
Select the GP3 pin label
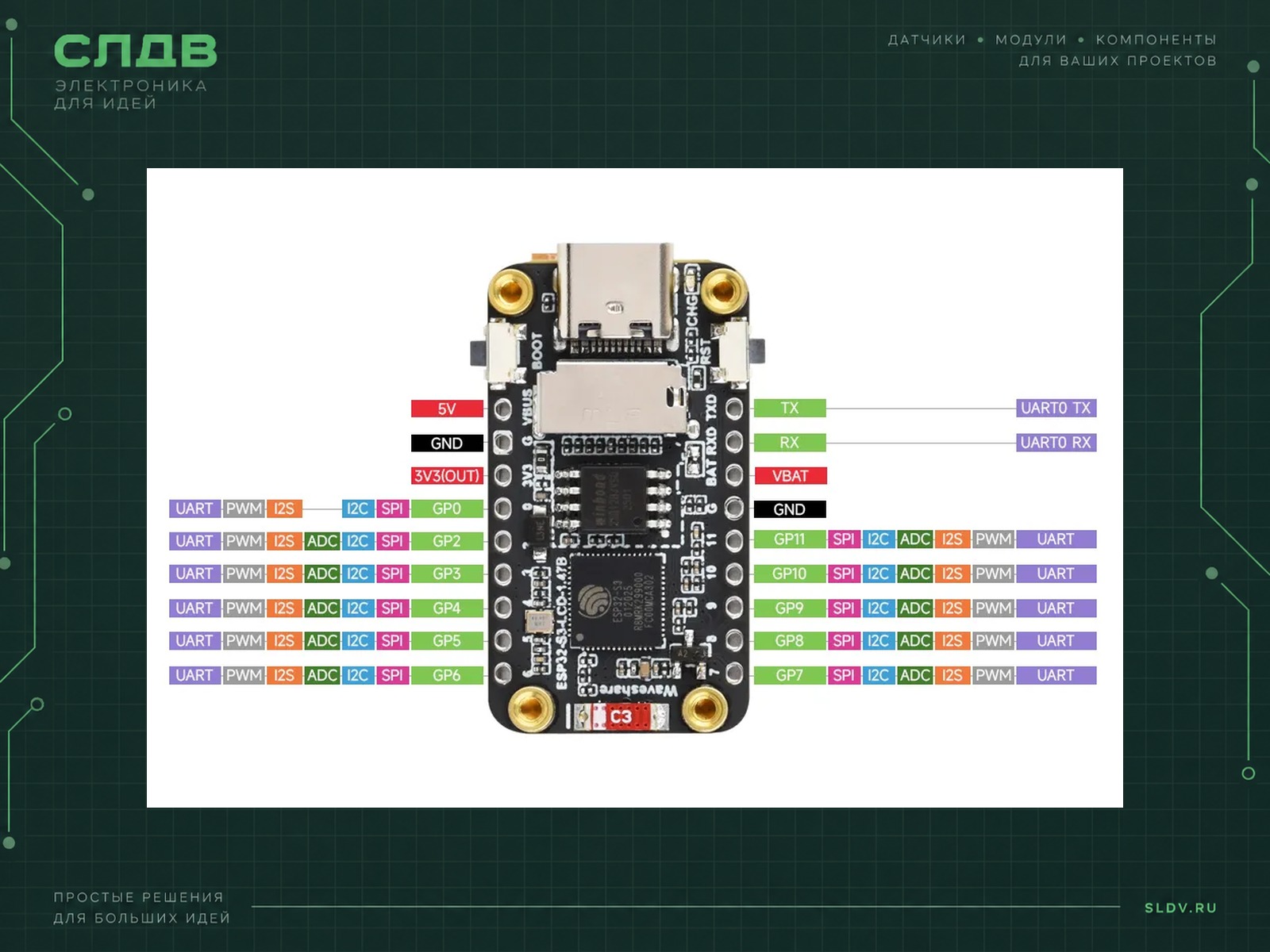click(x=447, y=574)
